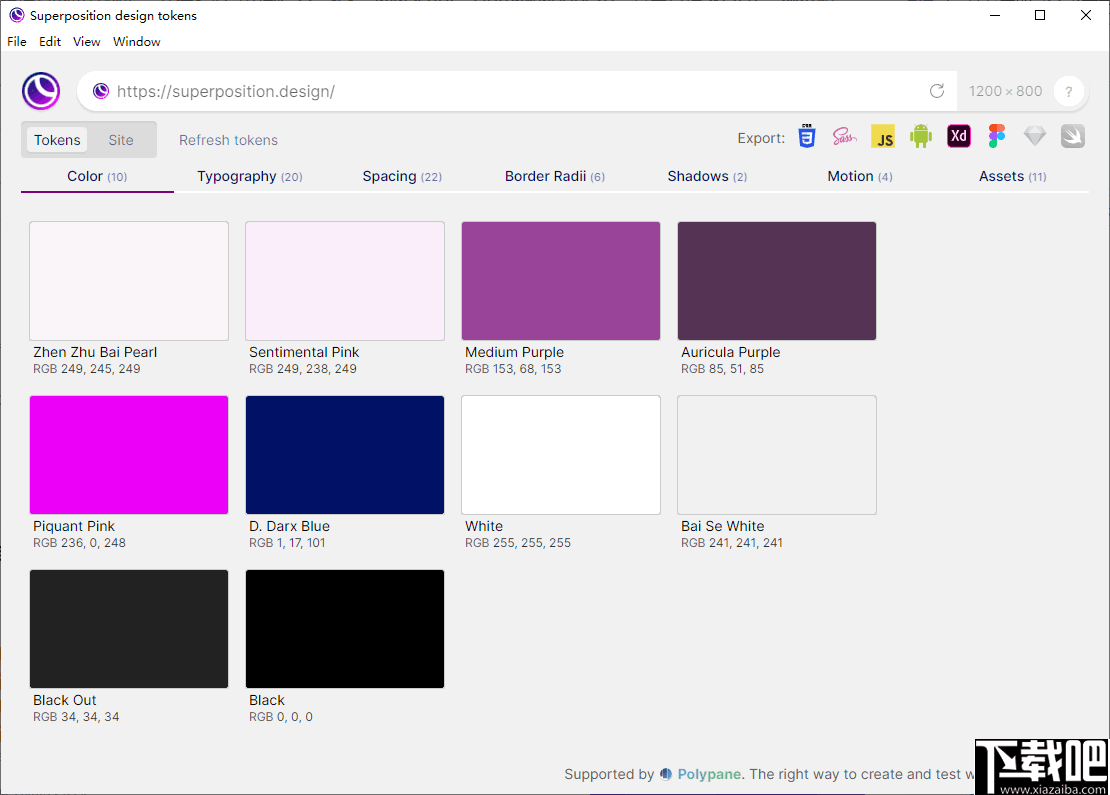Reload the page using the refresh icon
Screen dimensions: 1110x795
click(937, 91)
